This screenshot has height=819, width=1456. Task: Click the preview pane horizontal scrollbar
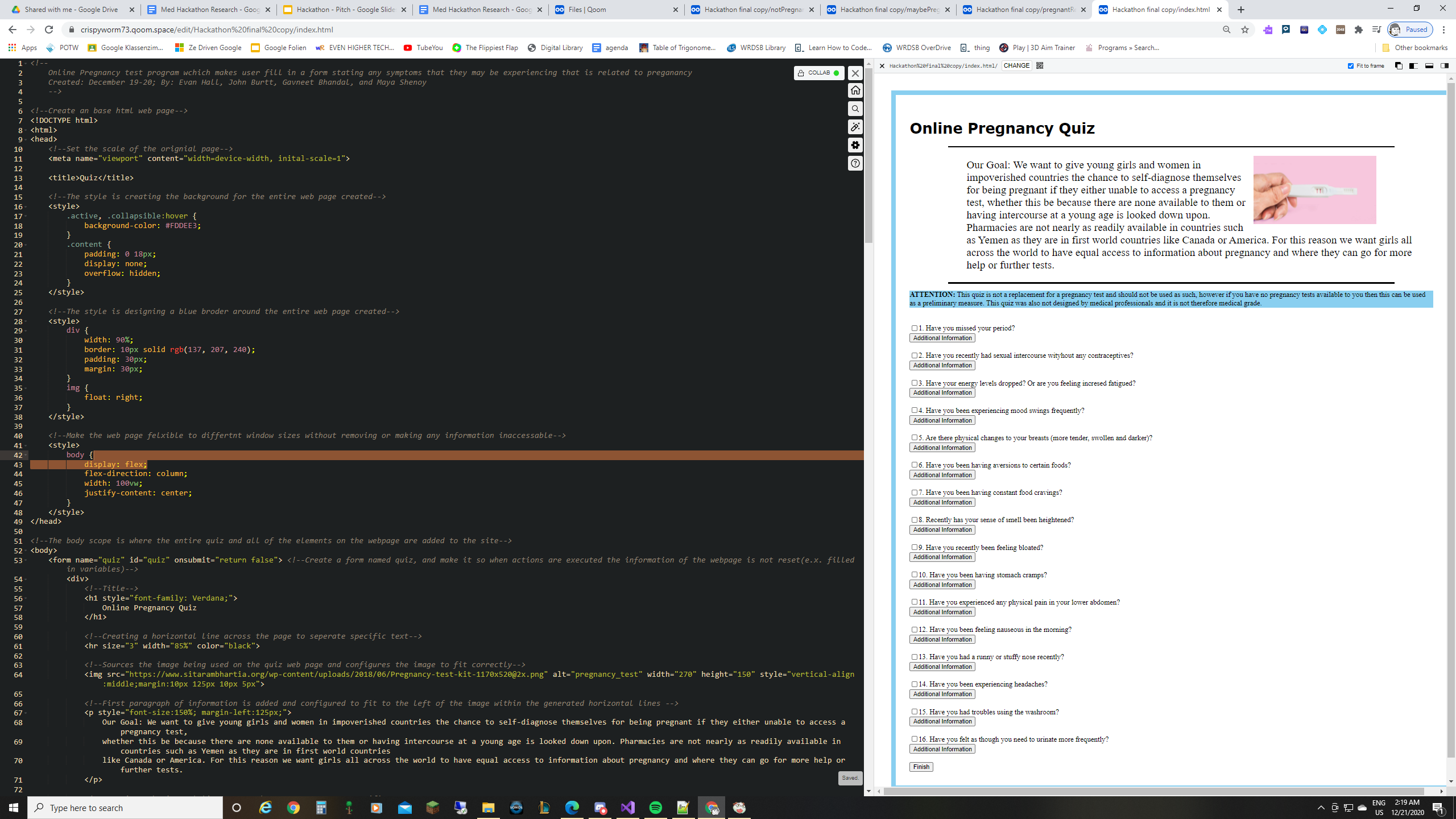pos(1153,791)
